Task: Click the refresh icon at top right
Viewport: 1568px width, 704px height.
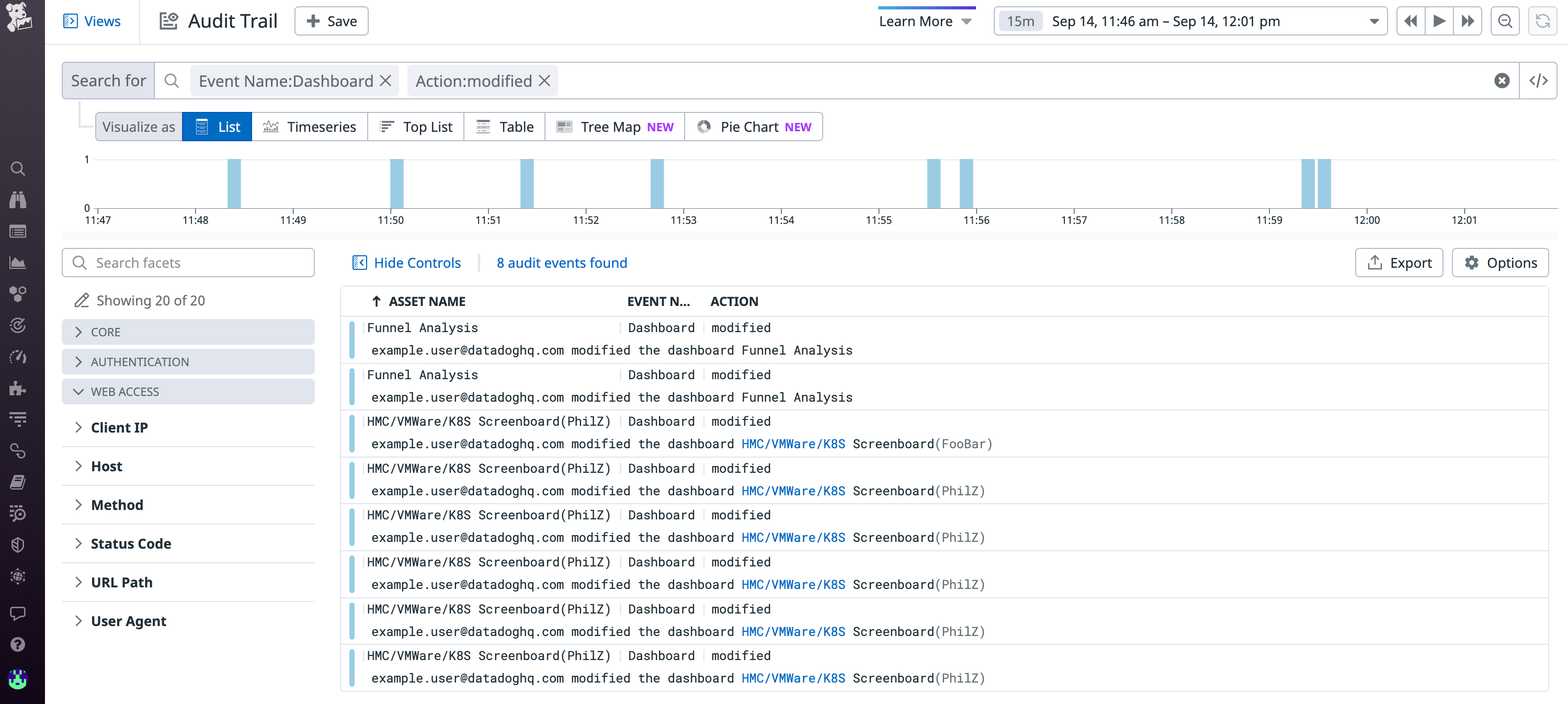Action: click(1542, 21)
